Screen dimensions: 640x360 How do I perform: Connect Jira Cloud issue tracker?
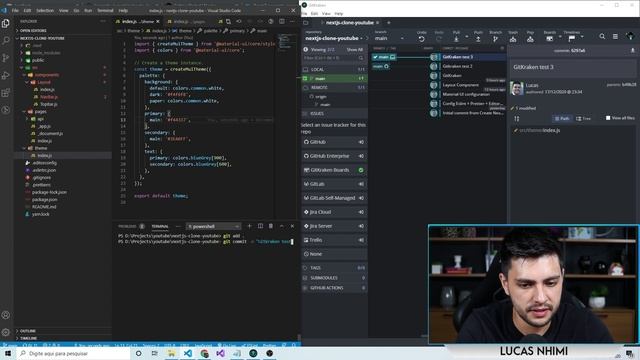point(334,212)
